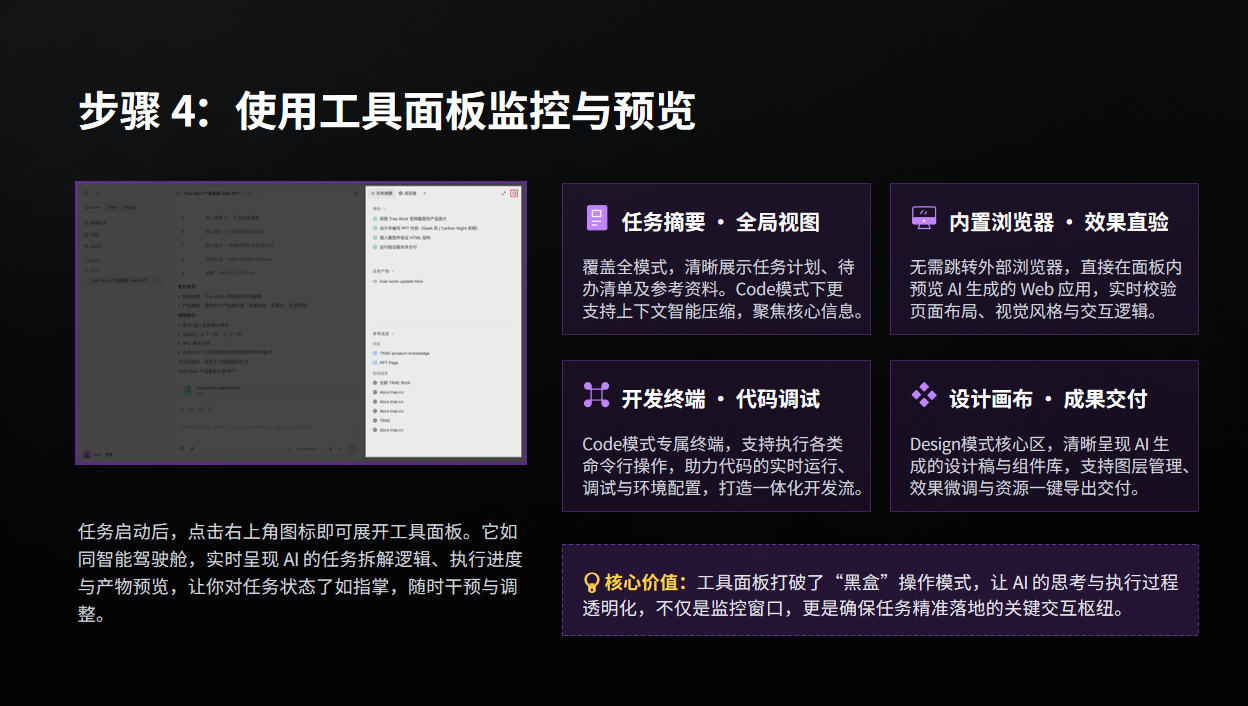
Task: Open the TRAE-product-knowledge reference
Action: coord(401,353)
